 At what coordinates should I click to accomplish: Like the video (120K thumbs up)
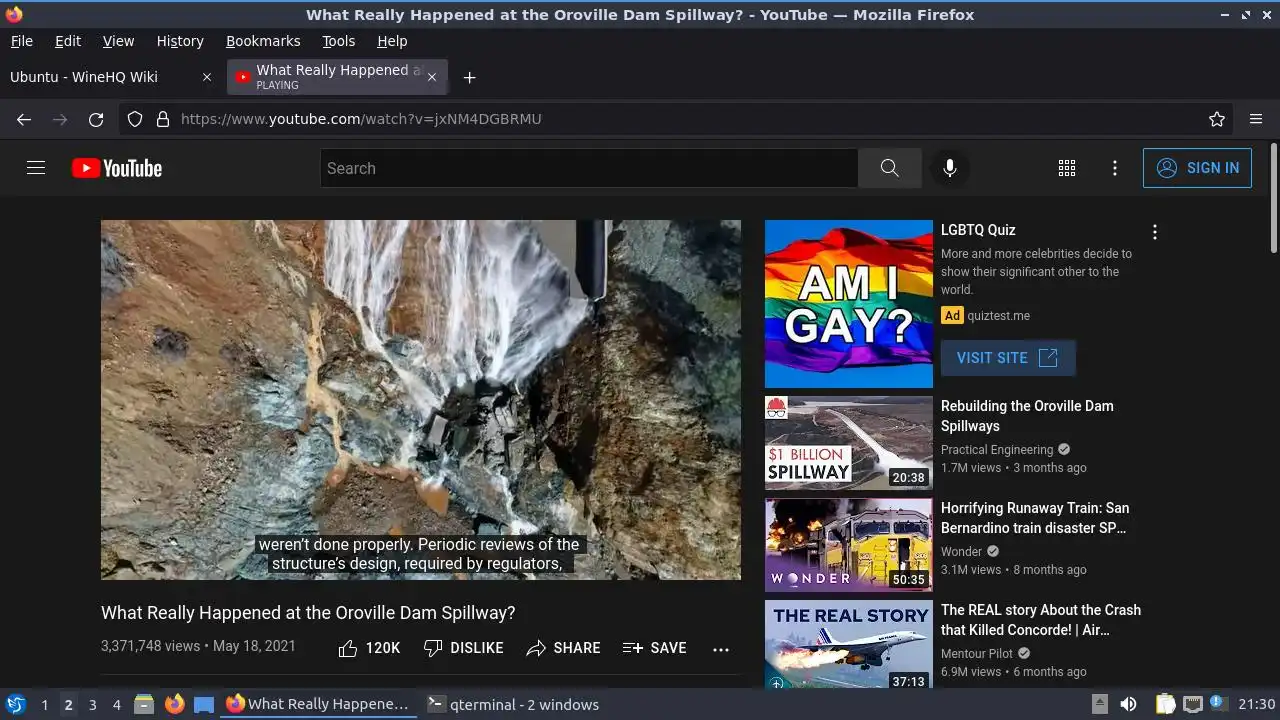[369, 648]
